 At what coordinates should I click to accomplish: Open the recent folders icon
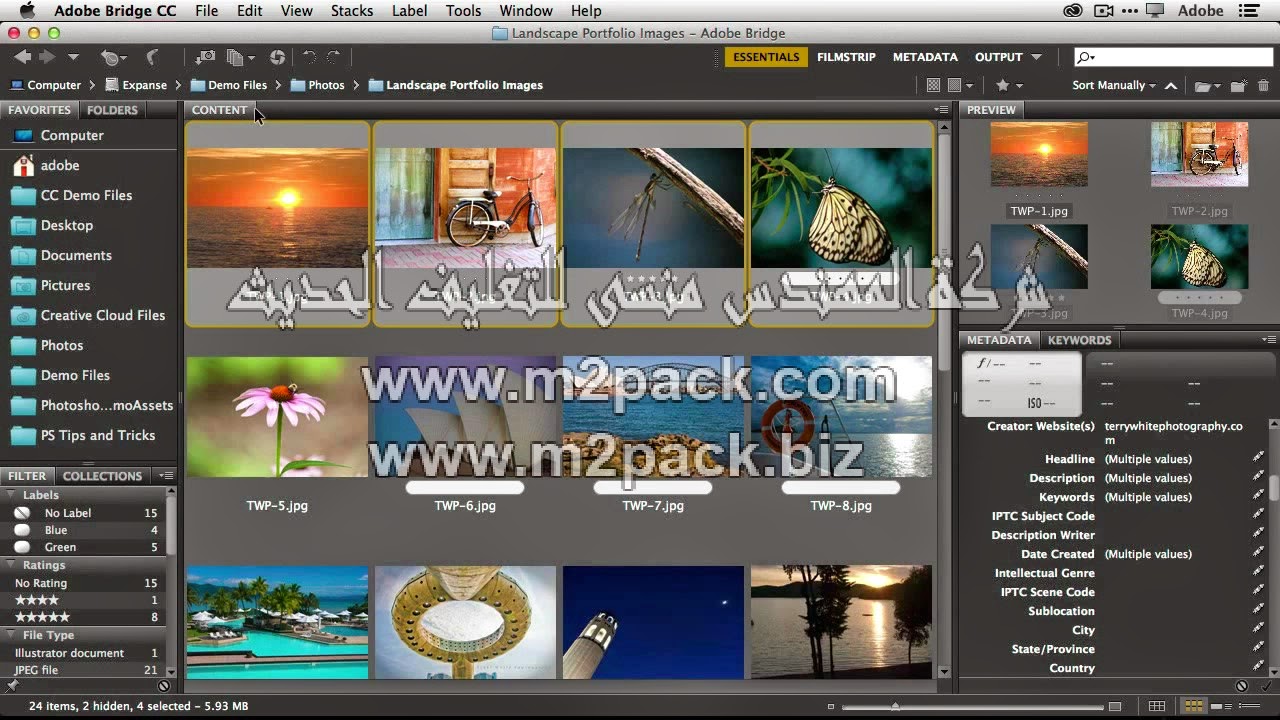[x=1207, y=86]
